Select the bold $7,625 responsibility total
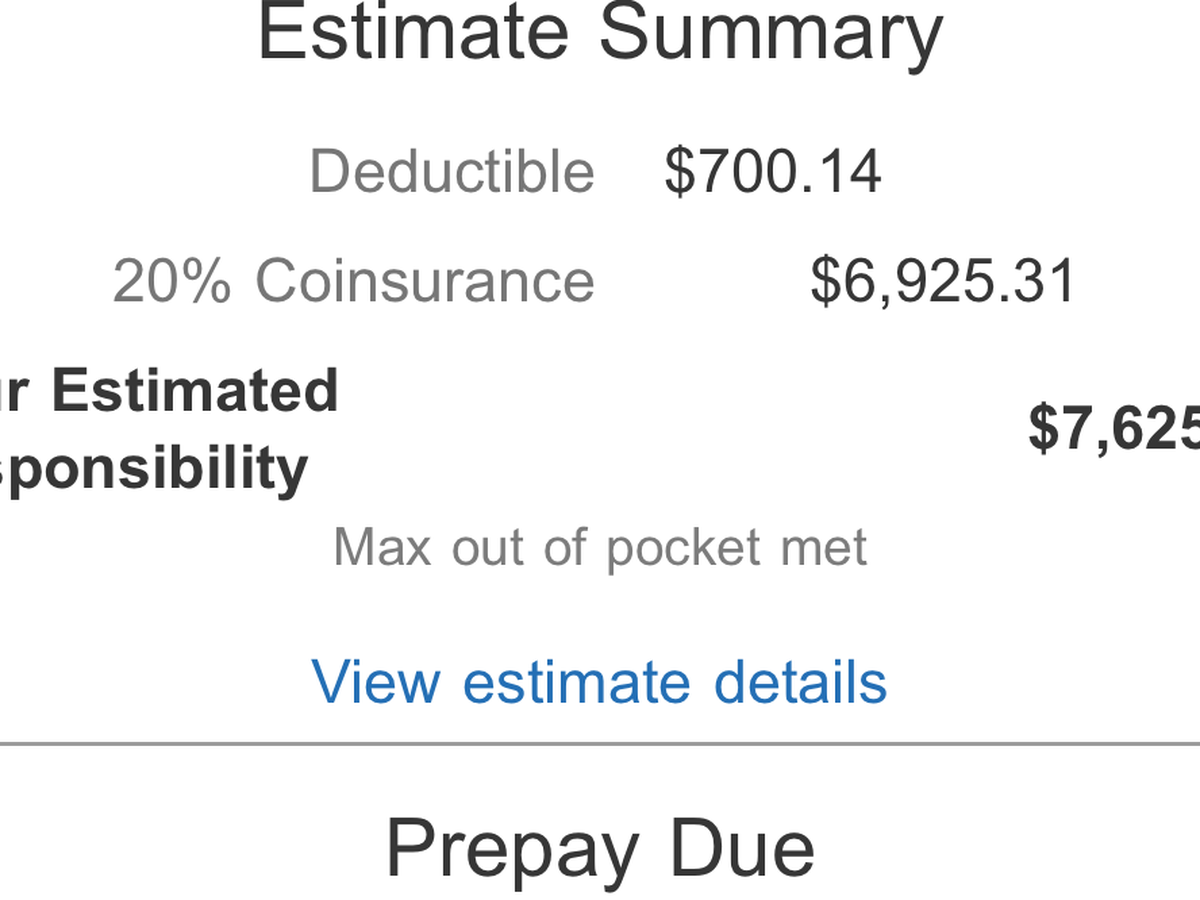The width and height of the screenshot is (1200, 900). click(1114, 428)
